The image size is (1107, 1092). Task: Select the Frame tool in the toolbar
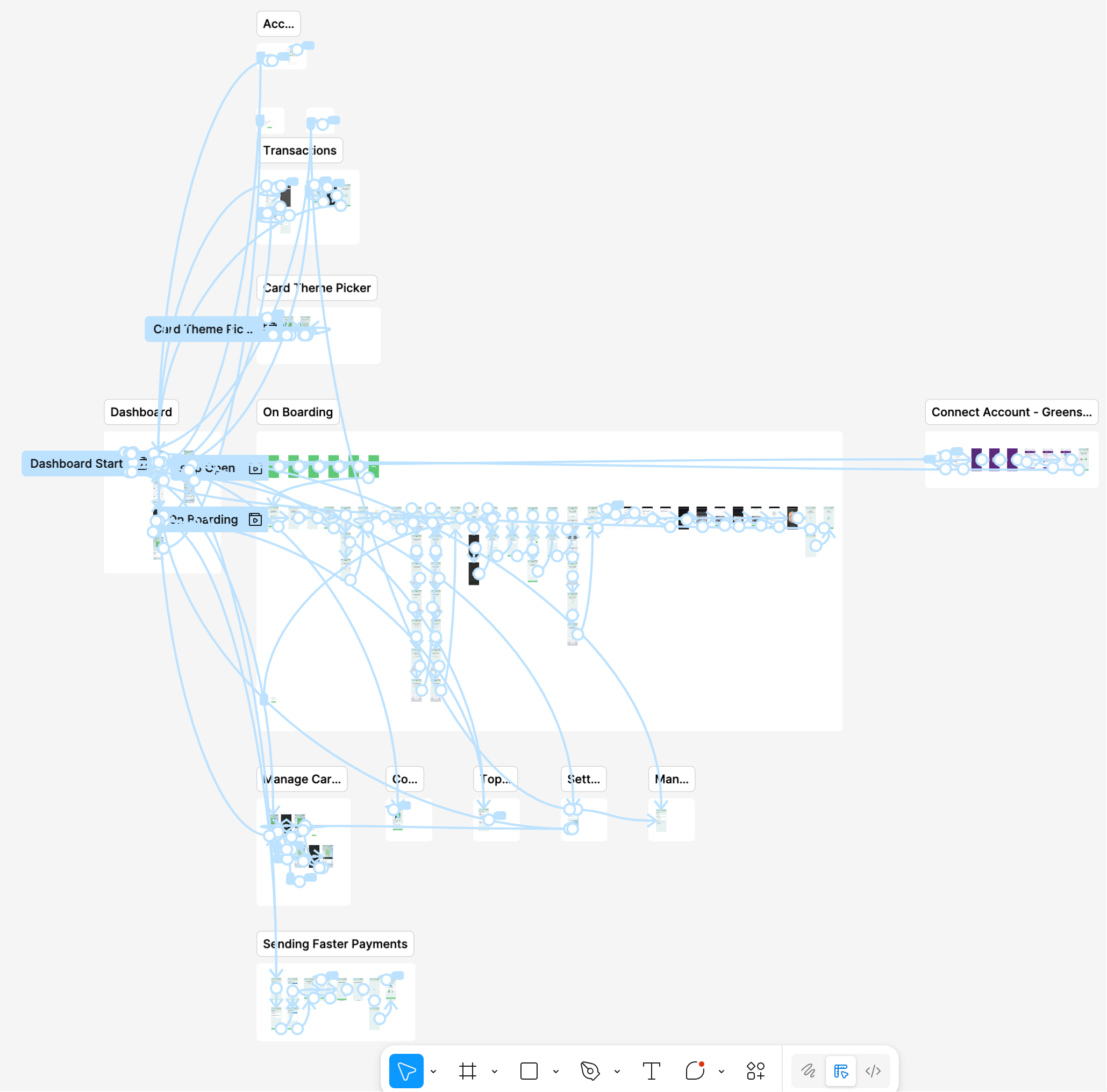[x=468, y=1070]
